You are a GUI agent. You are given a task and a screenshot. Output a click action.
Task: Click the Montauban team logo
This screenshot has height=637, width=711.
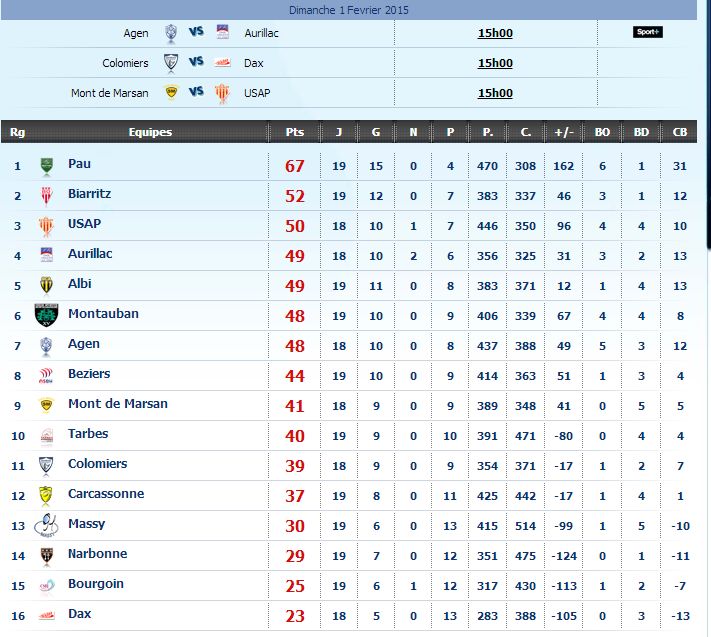[46, 315]
